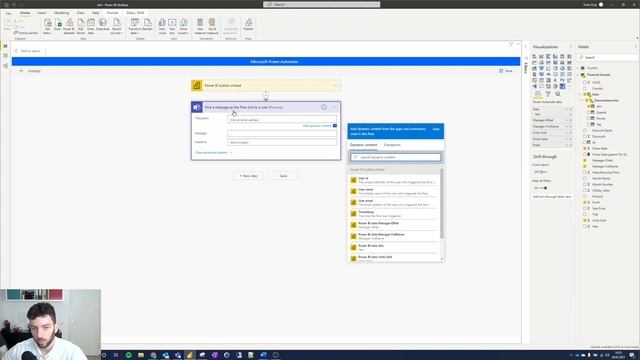Image resolution: width=640 pixels, height=360 pixels.
Task: Collapse the Financial Sample table
Action: tap(578, 75)
